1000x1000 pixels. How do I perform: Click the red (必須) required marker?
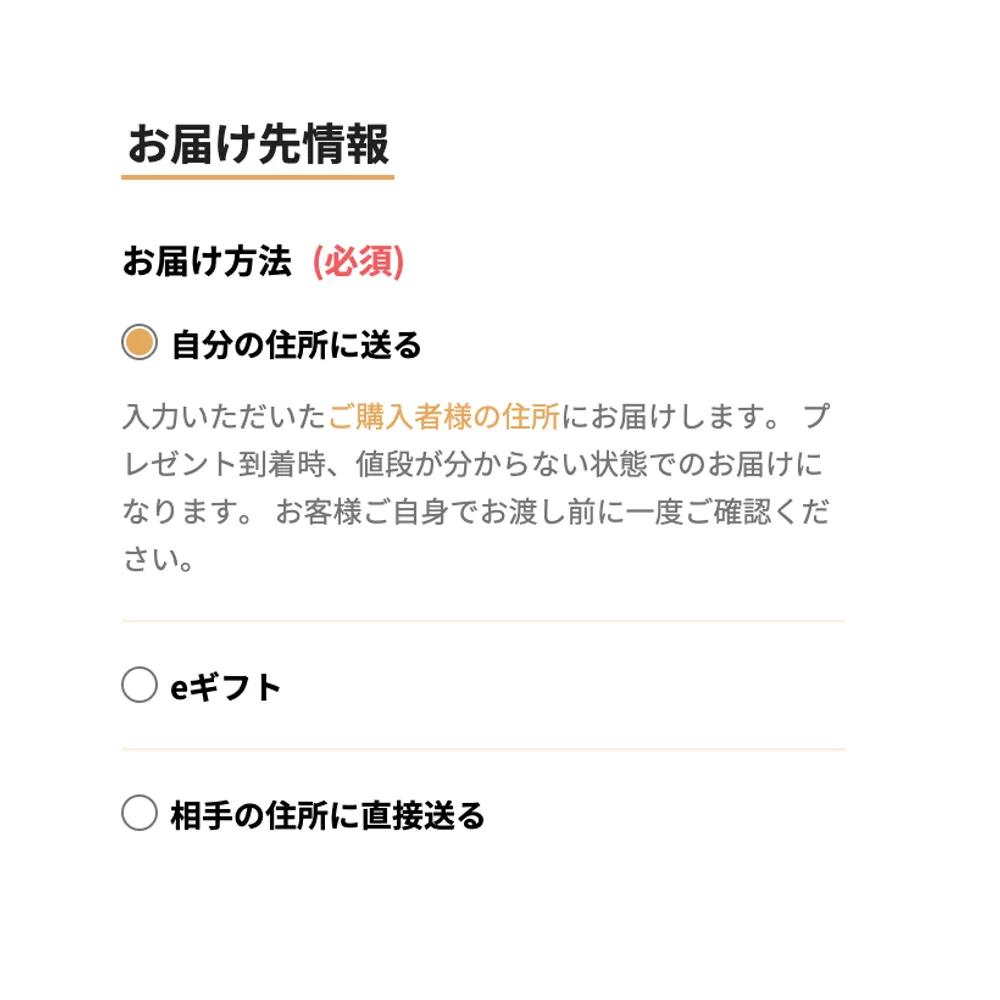[x=358, y=262]
